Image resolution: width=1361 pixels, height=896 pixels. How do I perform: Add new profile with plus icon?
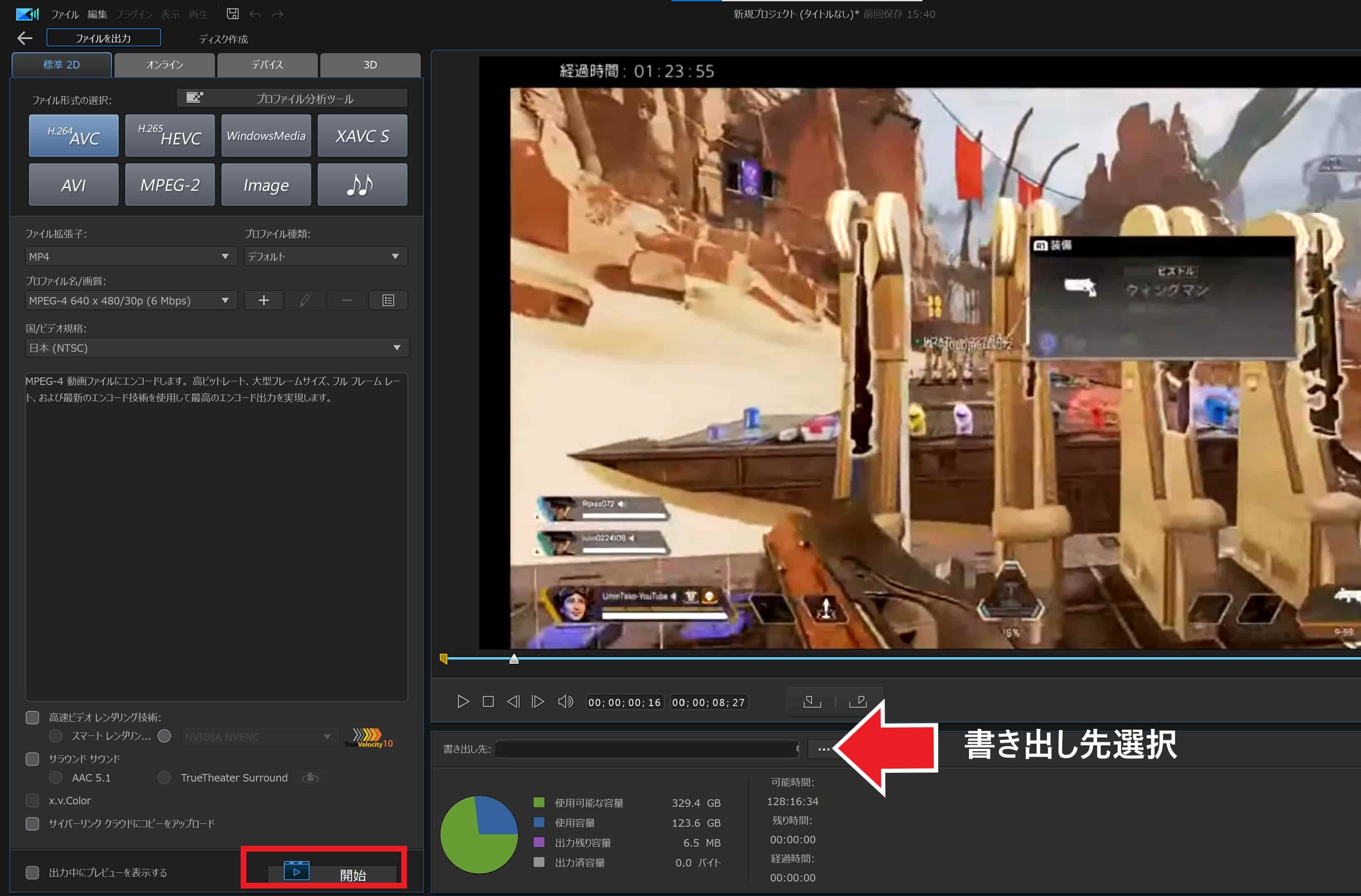(x=263, y=300)
